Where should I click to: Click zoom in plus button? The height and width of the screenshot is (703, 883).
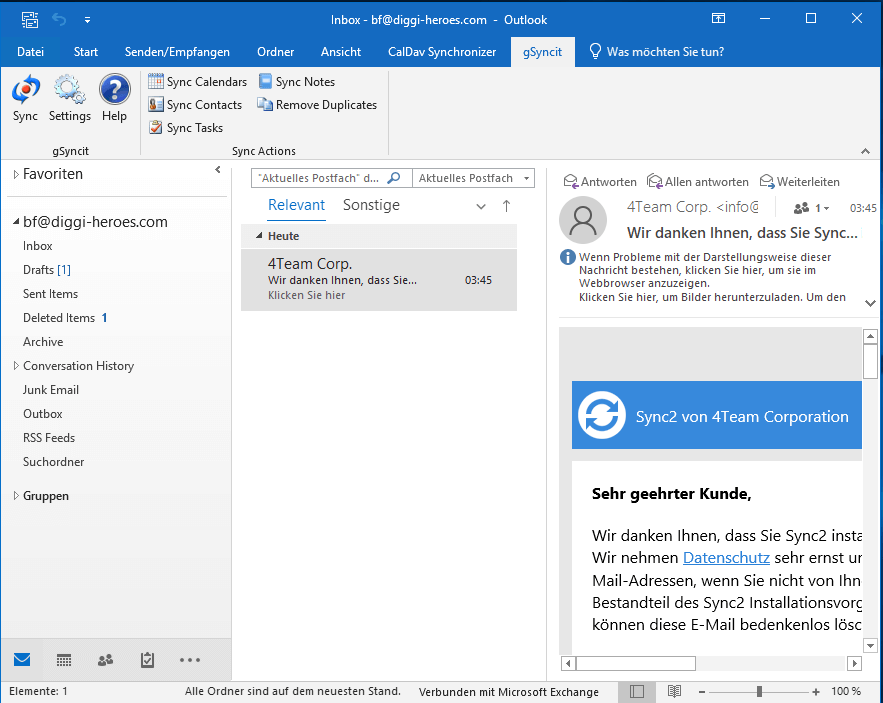[x=815, y=691]
